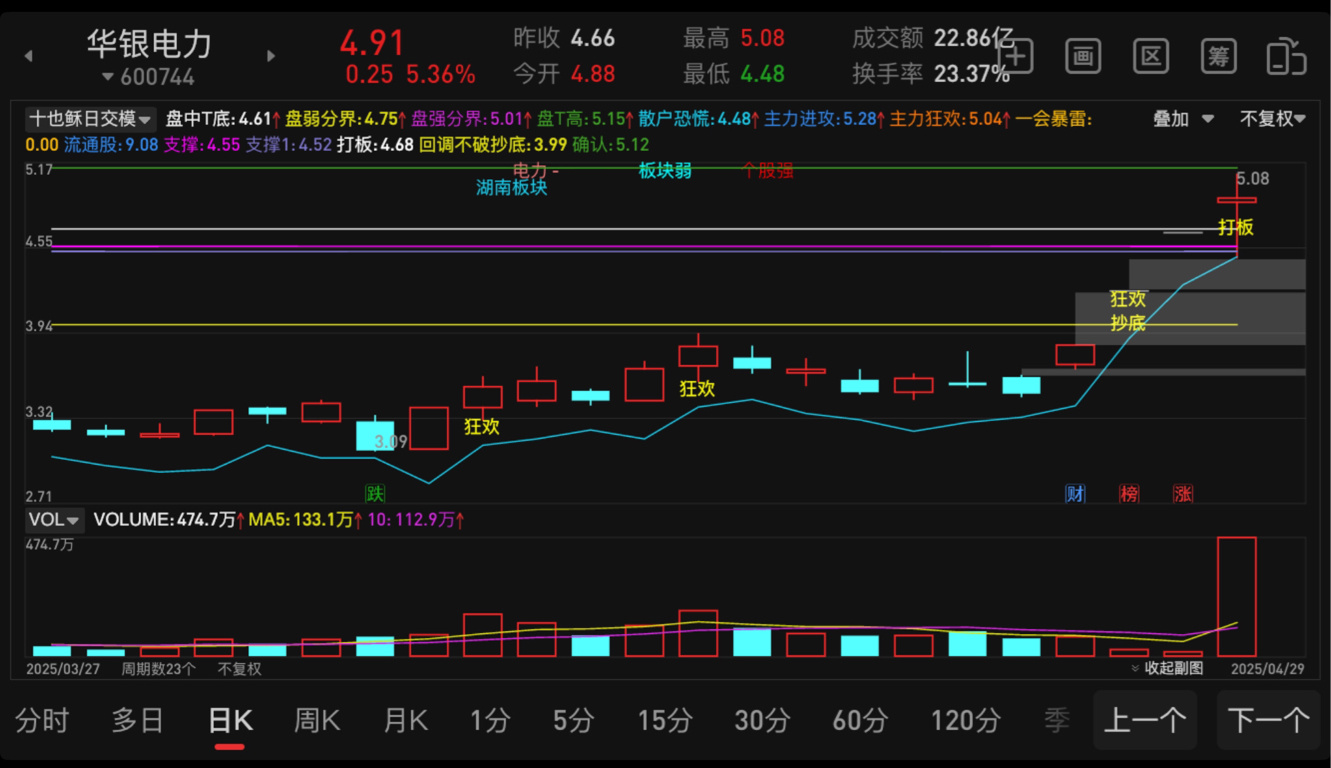The image size is (1331, 768).
Task: Click the 流通股:9.08 value
Action: tap(111, 145)
